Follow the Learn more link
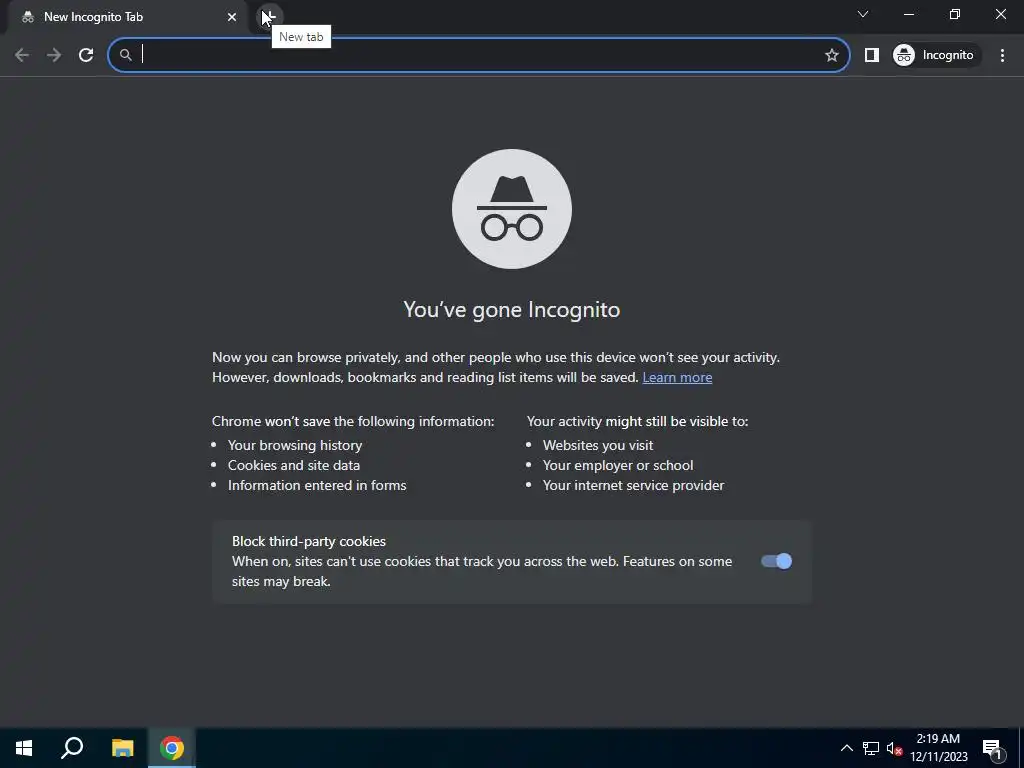Screen dimensions: 1024x768 coord(677,377)
